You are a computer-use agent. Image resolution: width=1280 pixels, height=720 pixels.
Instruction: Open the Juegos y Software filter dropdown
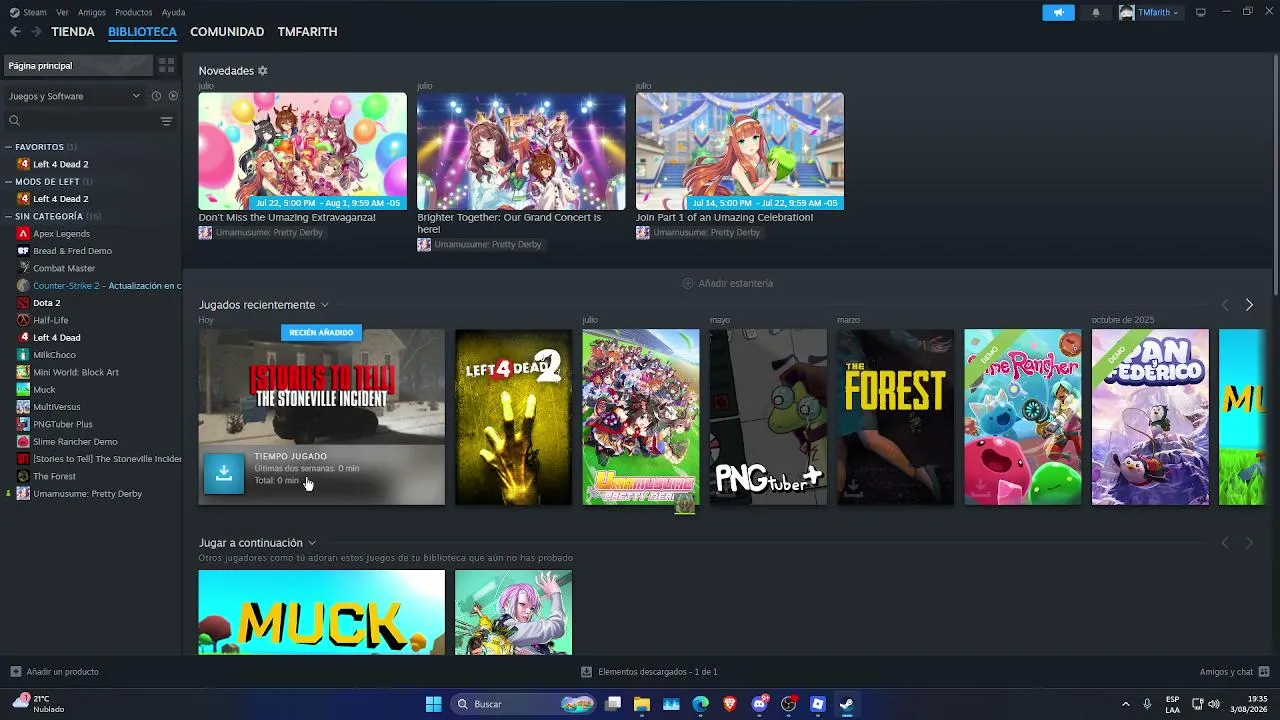74,96
